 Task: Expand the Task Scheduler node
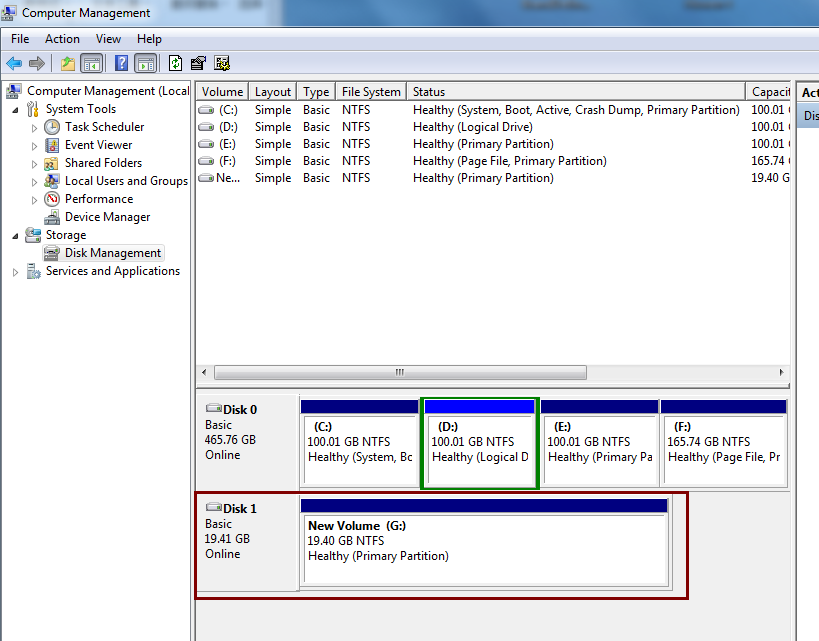[x=34, y=128]
